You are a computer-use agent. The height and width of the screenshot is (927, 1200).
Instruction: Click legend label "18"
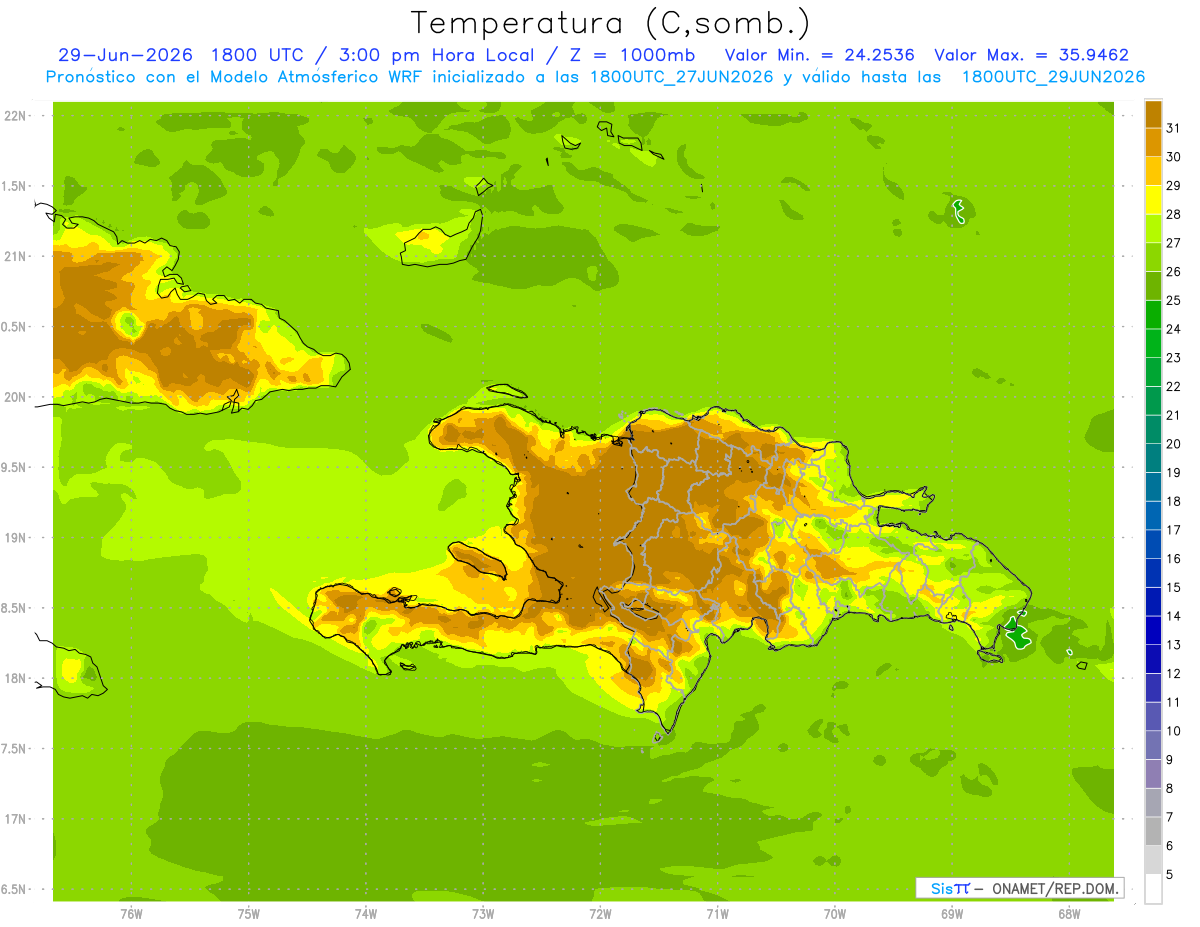pyautogui.click(x=1173, y=501)
